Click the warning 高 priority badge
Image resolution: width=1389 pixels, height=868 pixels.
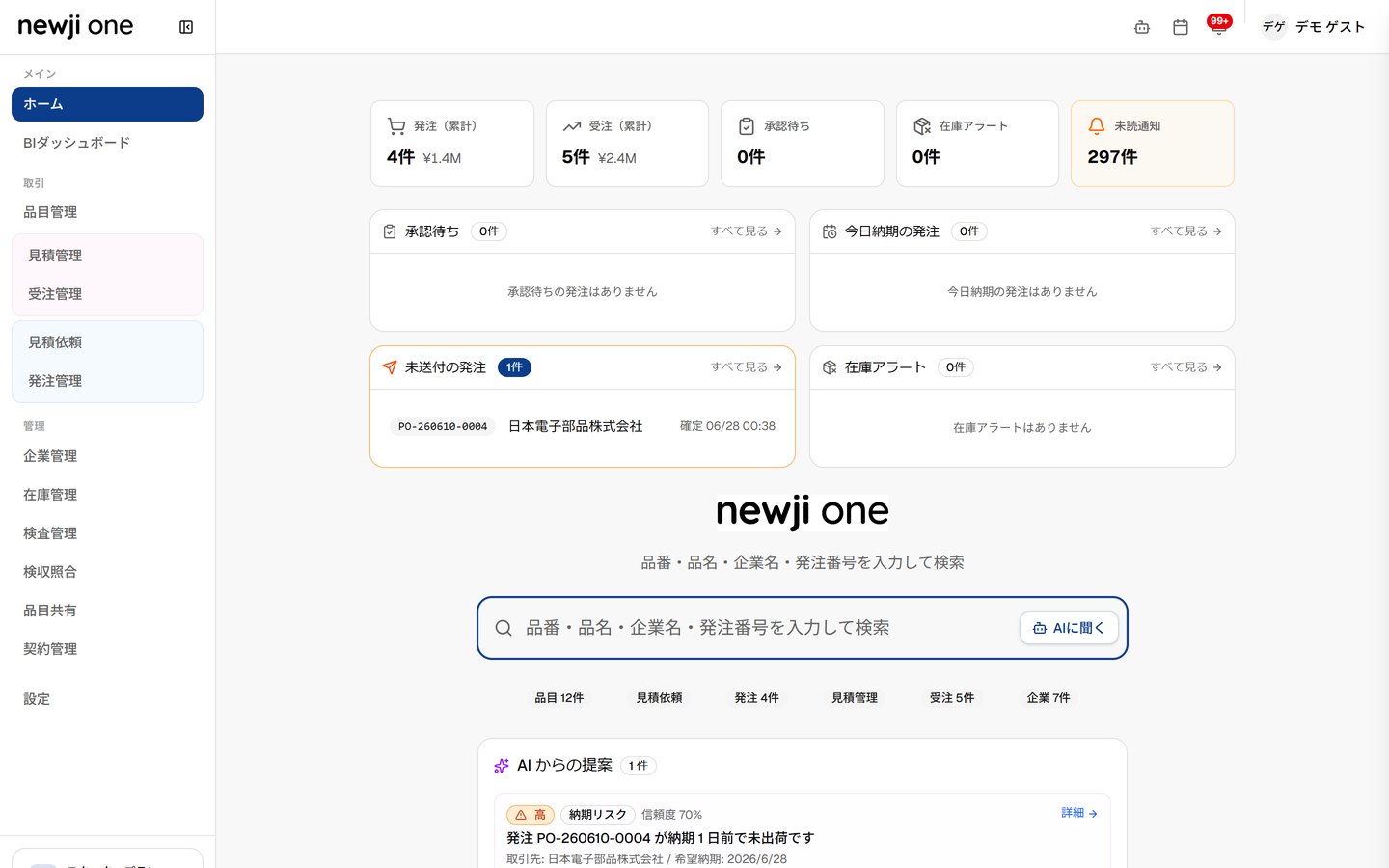tap(531, 815)
